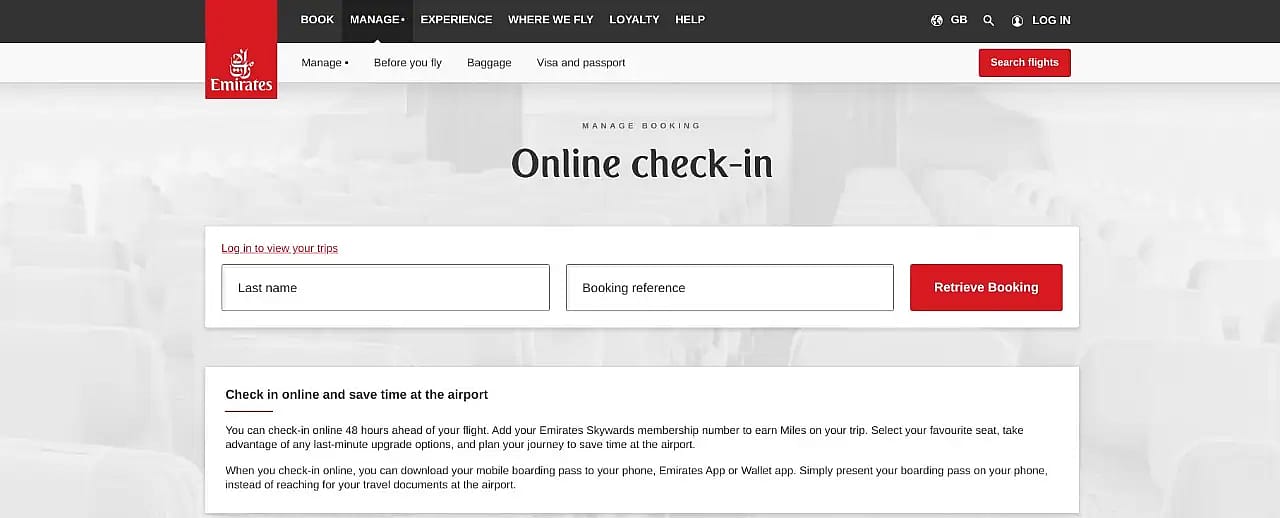Viewport: 1280px width, 518px height.
Task: Select GB country selector
Action: point(959,20)
